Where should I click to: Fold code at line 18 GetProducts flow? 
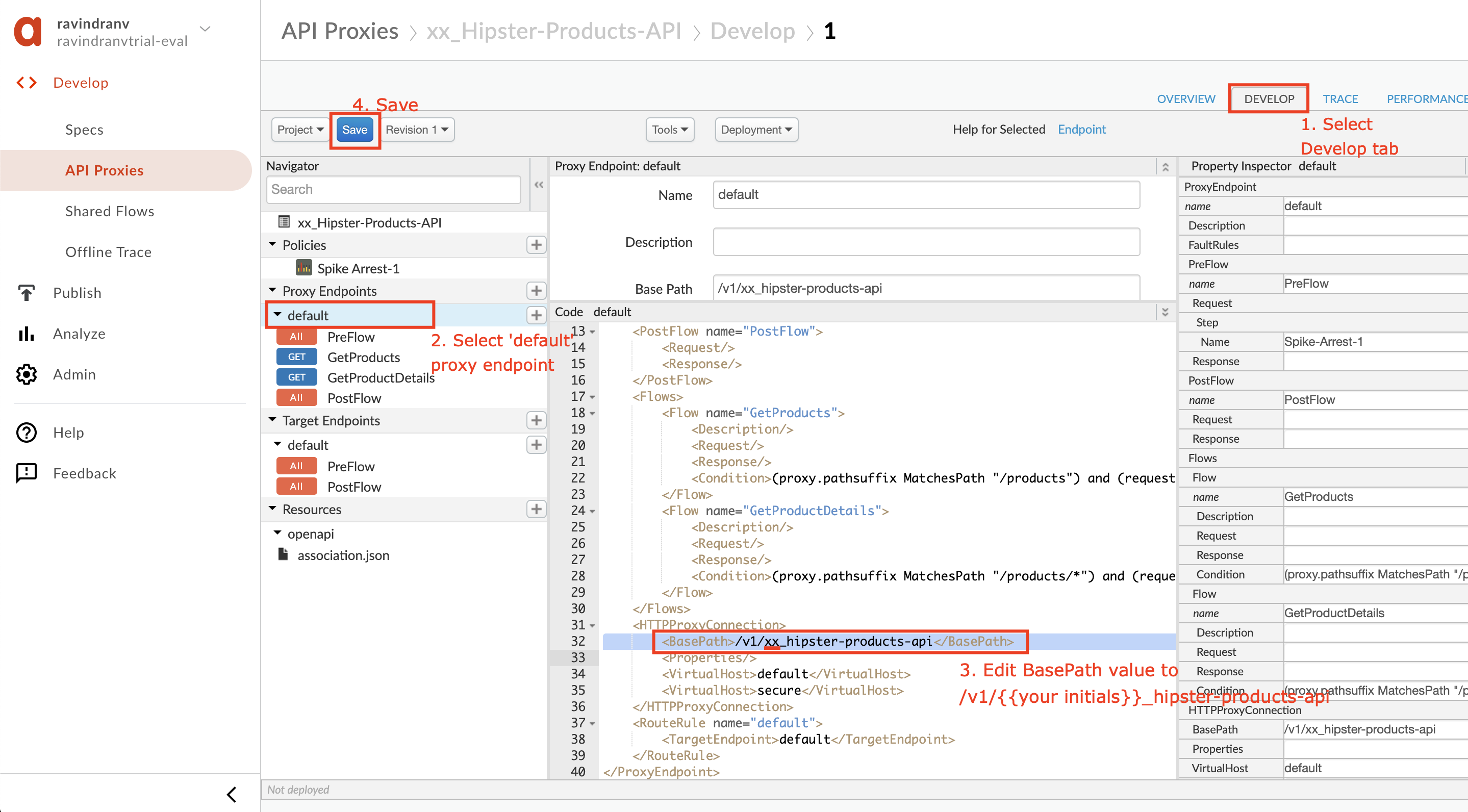pyautogui.click(x=592, y=413)
